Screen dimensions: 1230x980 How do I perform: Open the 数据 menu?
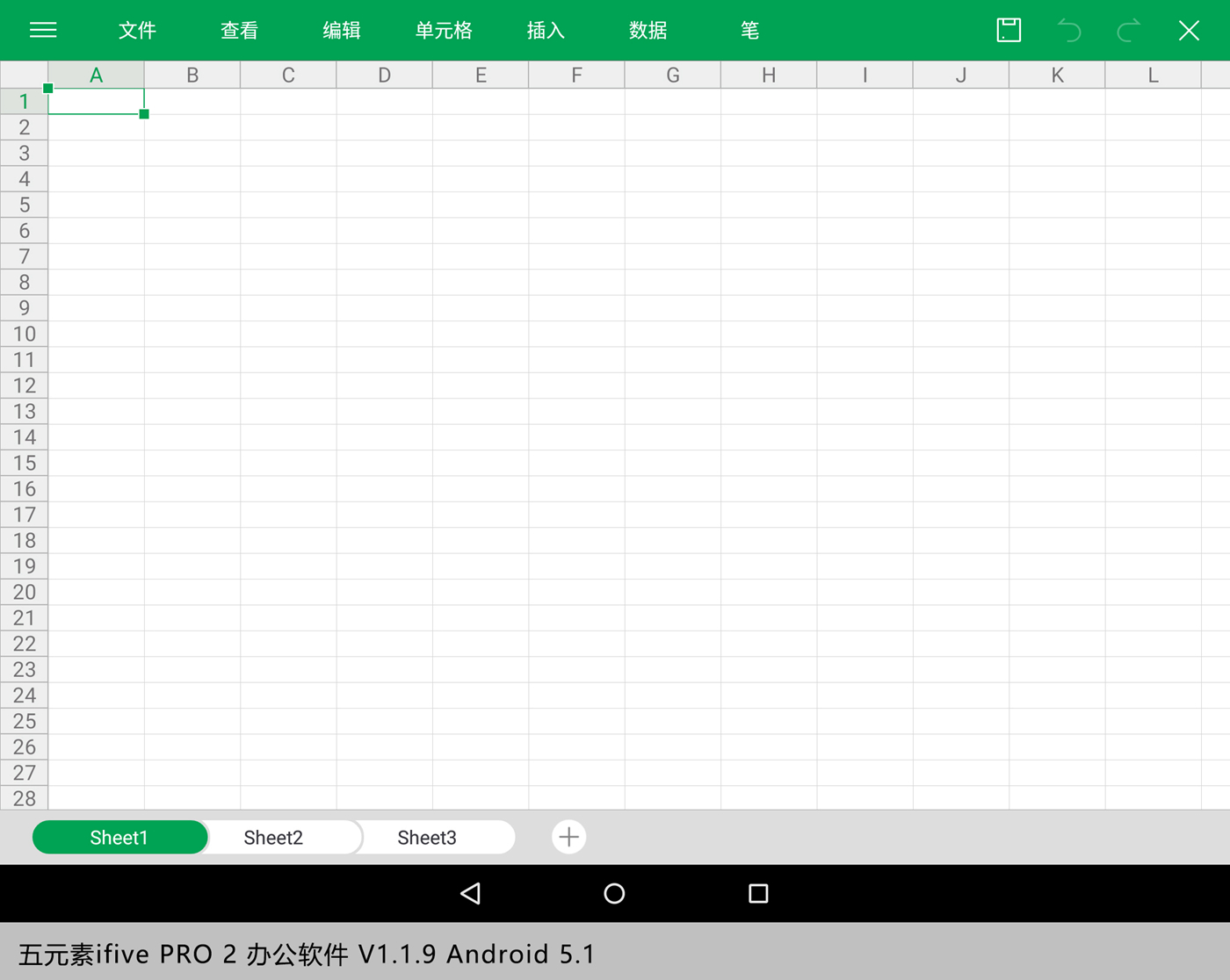(x=648, y=30)
